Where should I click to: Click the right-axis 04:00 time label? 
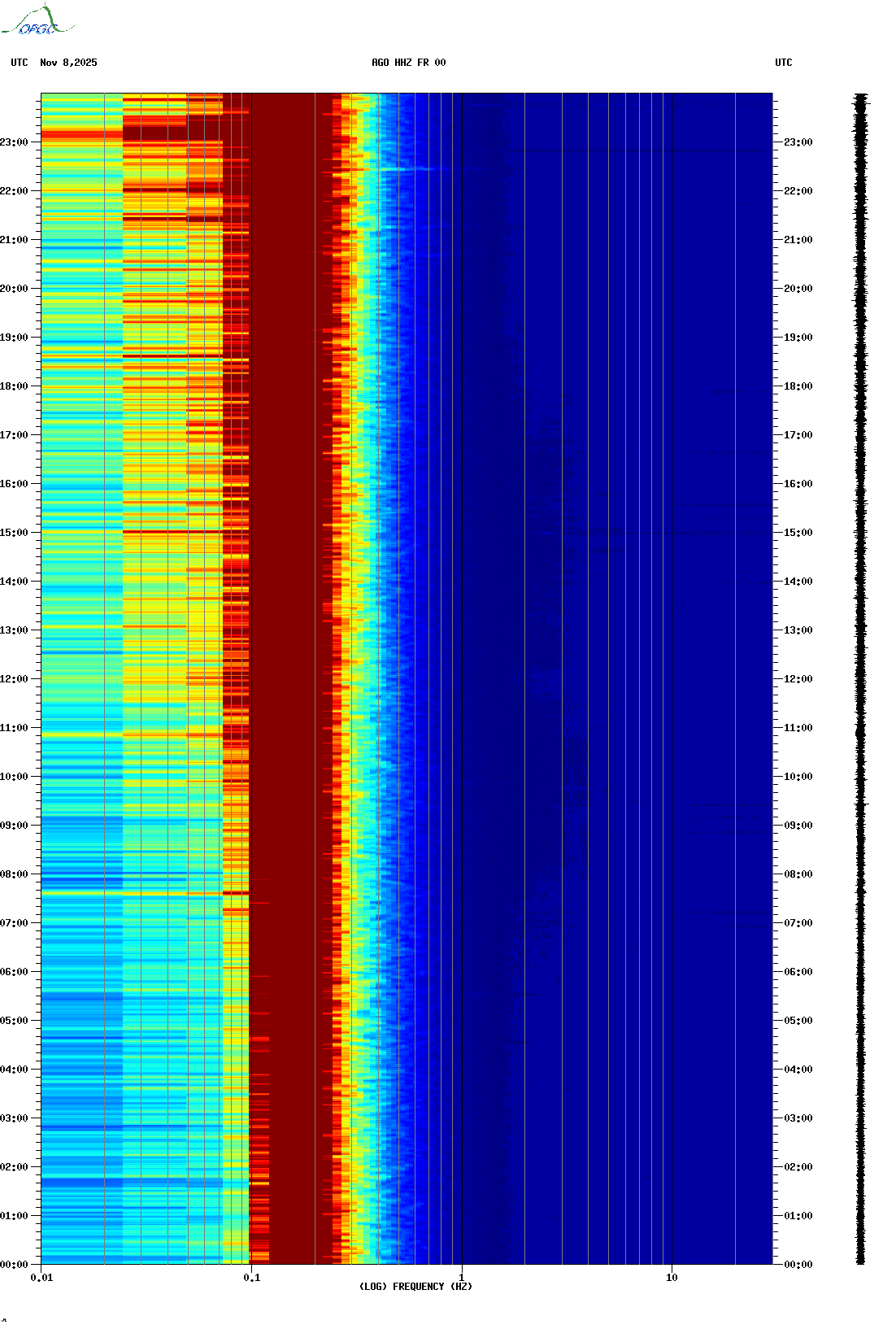(798, 1070)
